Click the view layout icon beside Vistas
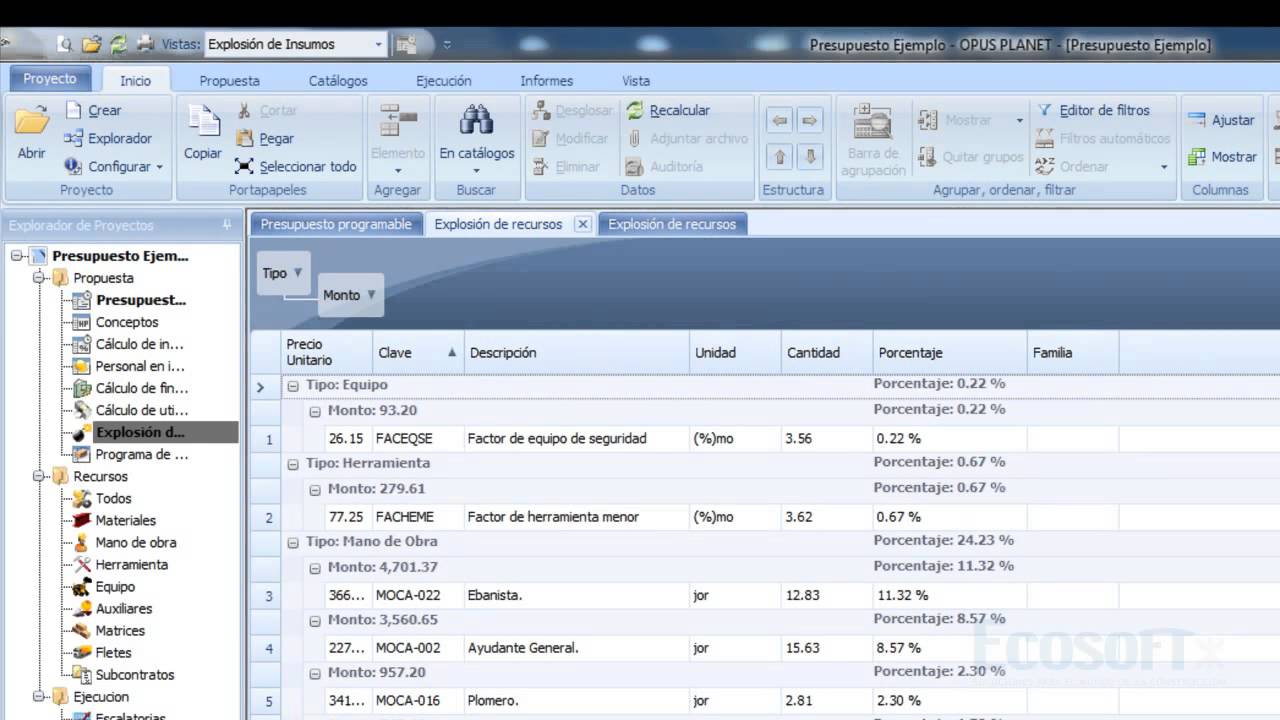Viewport: 1280px width, 720px height. point(405,44)
